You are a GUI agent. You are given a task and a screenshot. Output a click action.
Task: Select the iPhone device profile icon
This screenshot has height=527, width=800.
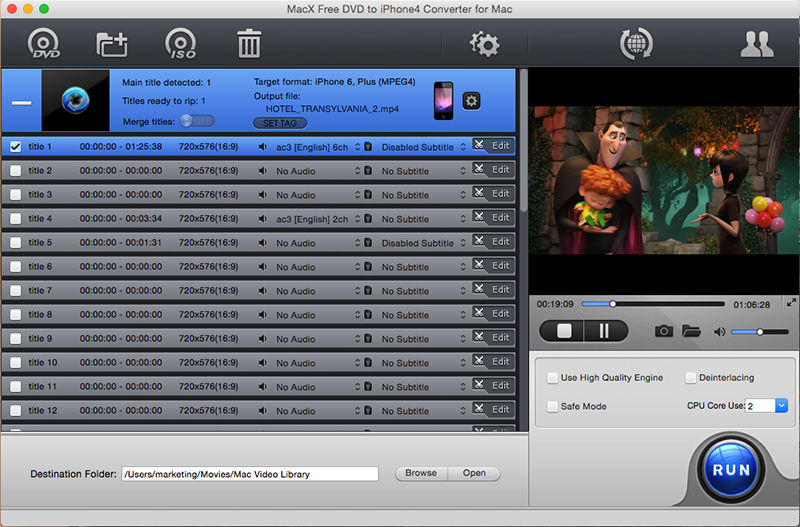point(443,101)
